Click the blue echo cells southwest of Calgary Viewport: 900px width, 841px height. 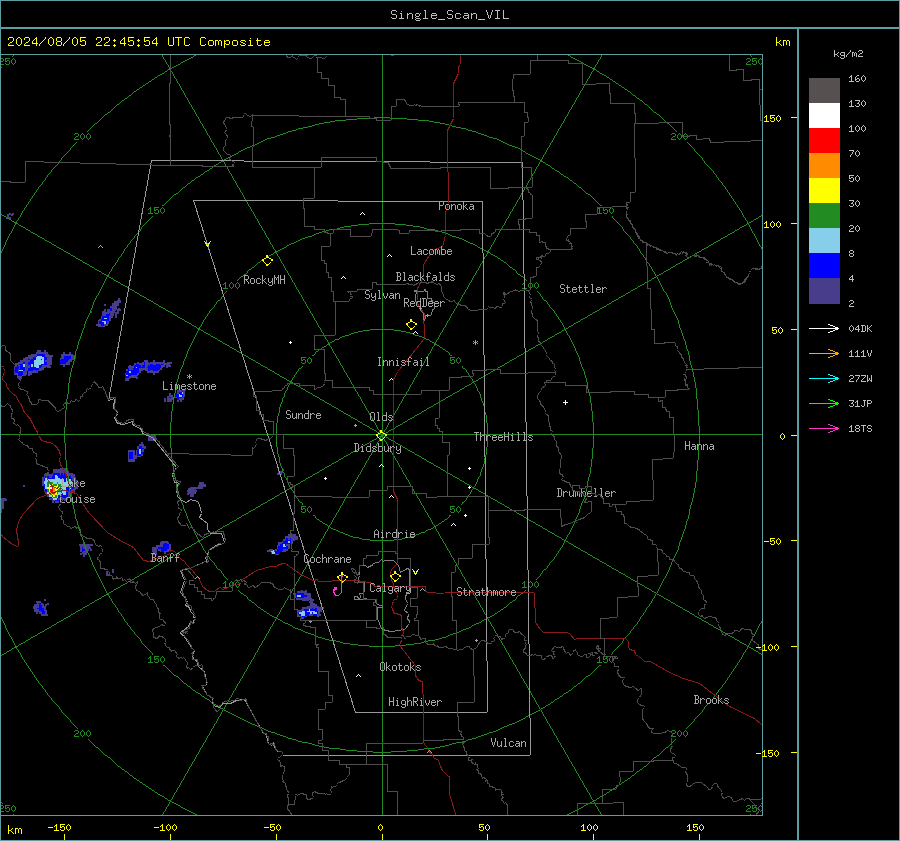tap(307, 606)
